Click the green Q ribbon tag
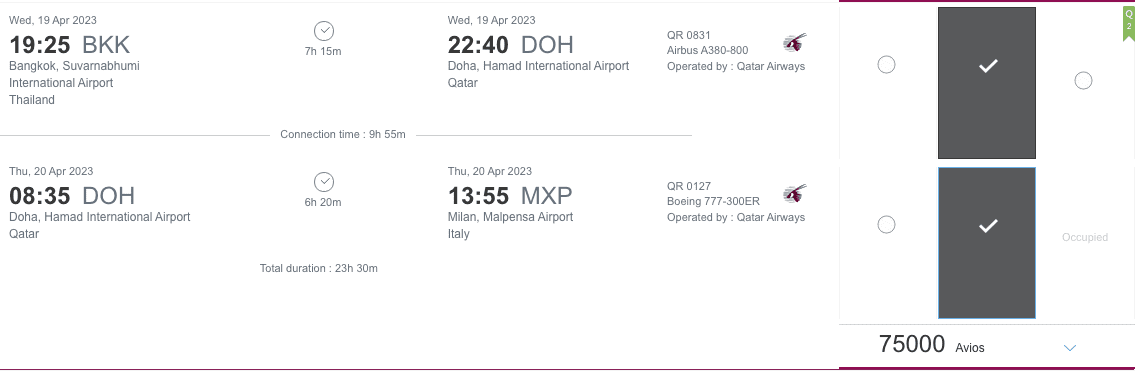This screenshot has height=371, width=1139. click(1129, 23)
